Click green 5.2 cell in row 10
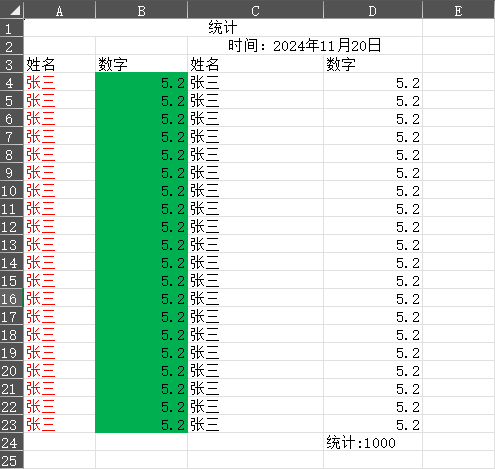Image resolution: width=495 pixels, height=469 pixels. tap(141, 190)
